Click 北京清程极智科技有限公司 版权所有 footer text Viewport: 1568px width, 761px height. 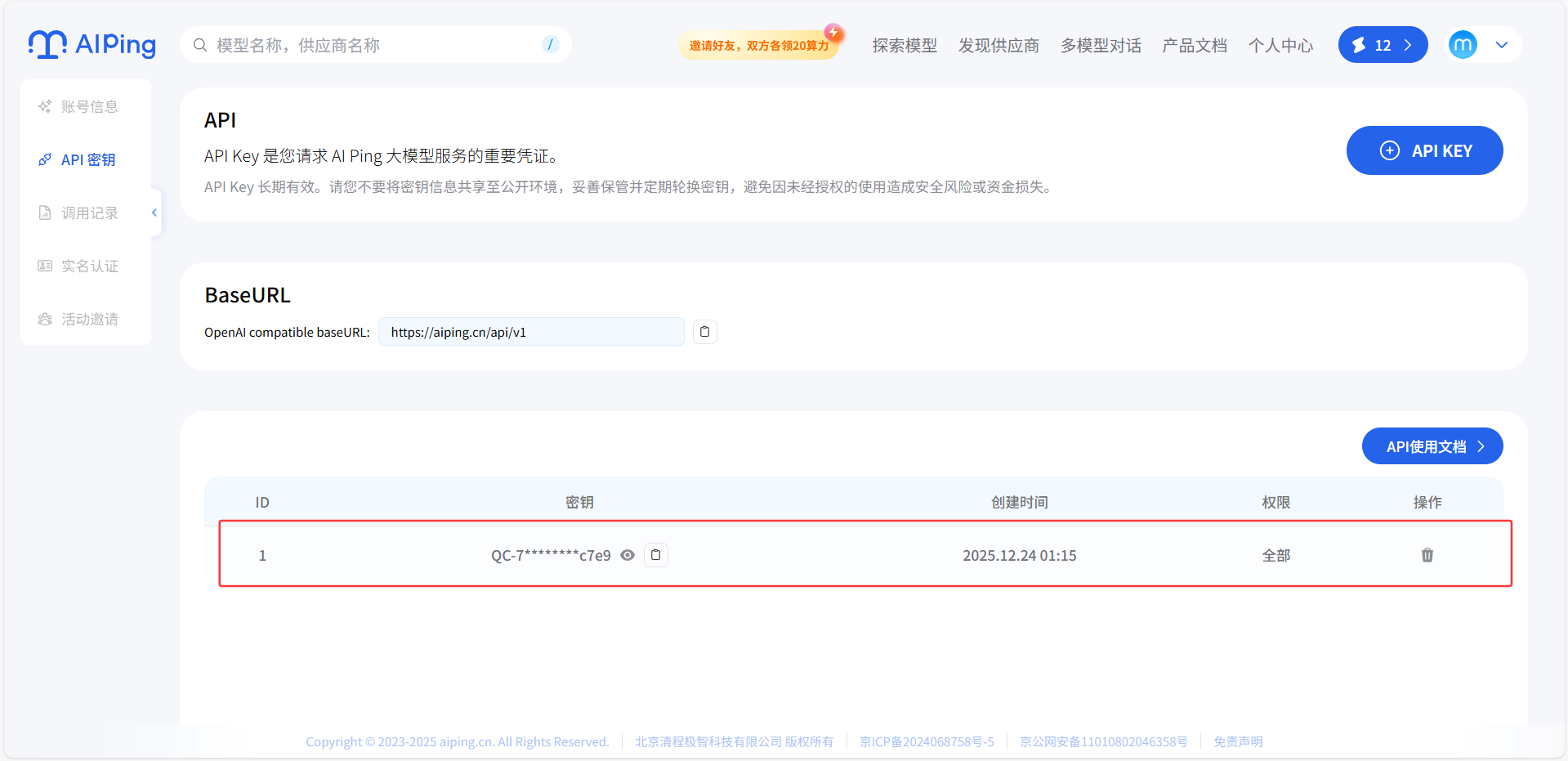click(734, 741)
